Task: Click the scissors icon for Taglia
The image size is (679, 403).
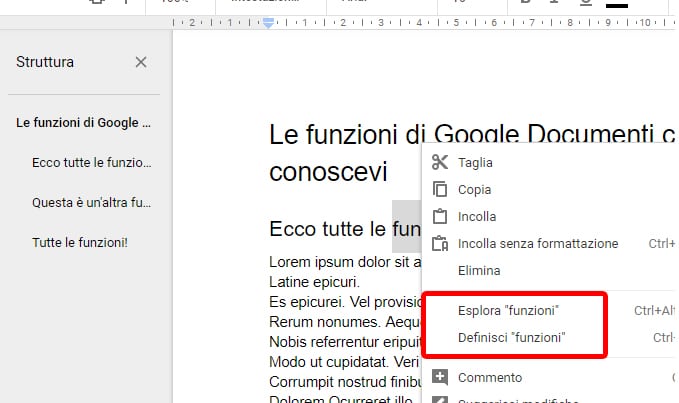Action: (x=439, y=162)
